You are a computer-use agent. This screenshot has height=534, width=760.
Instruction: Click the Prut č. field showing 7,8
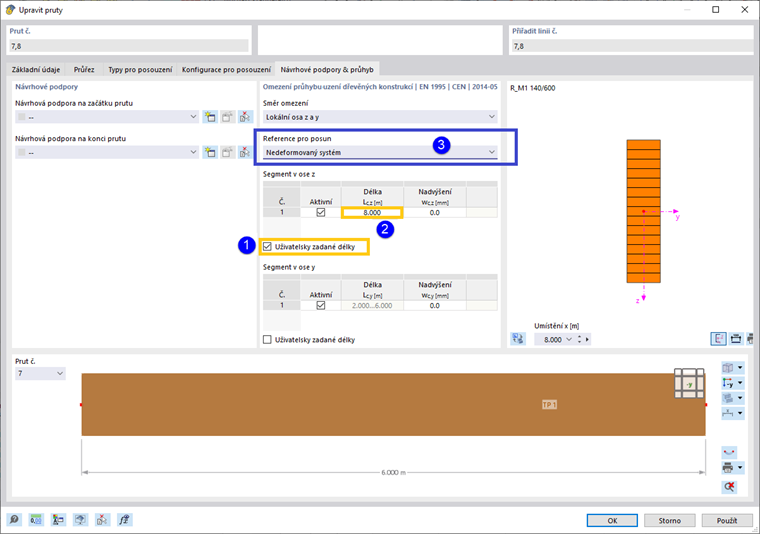pos(129,46)
